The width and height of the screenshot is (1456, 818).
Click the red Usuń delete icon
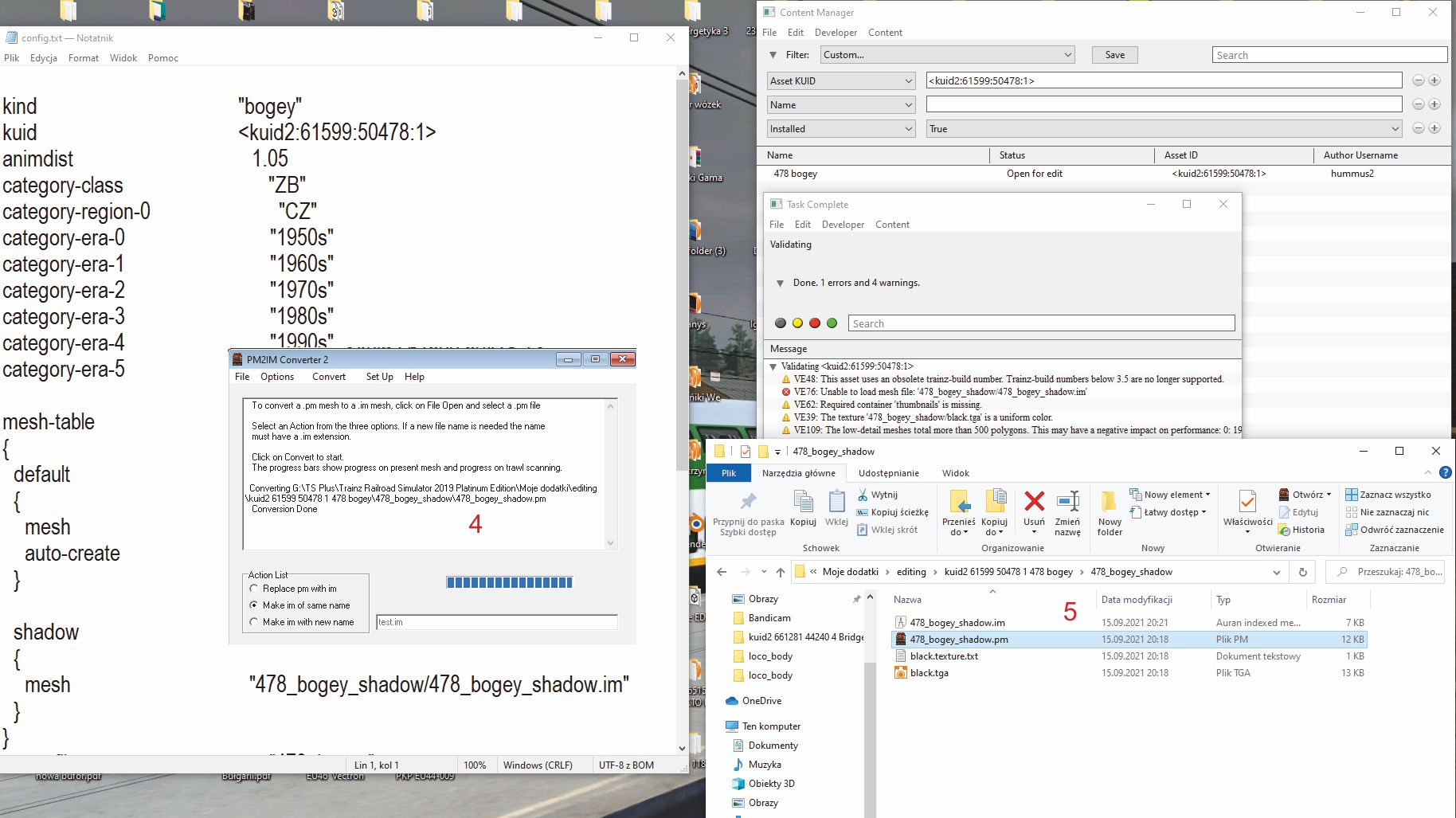pyautogui.click(x=1034, y=502)
